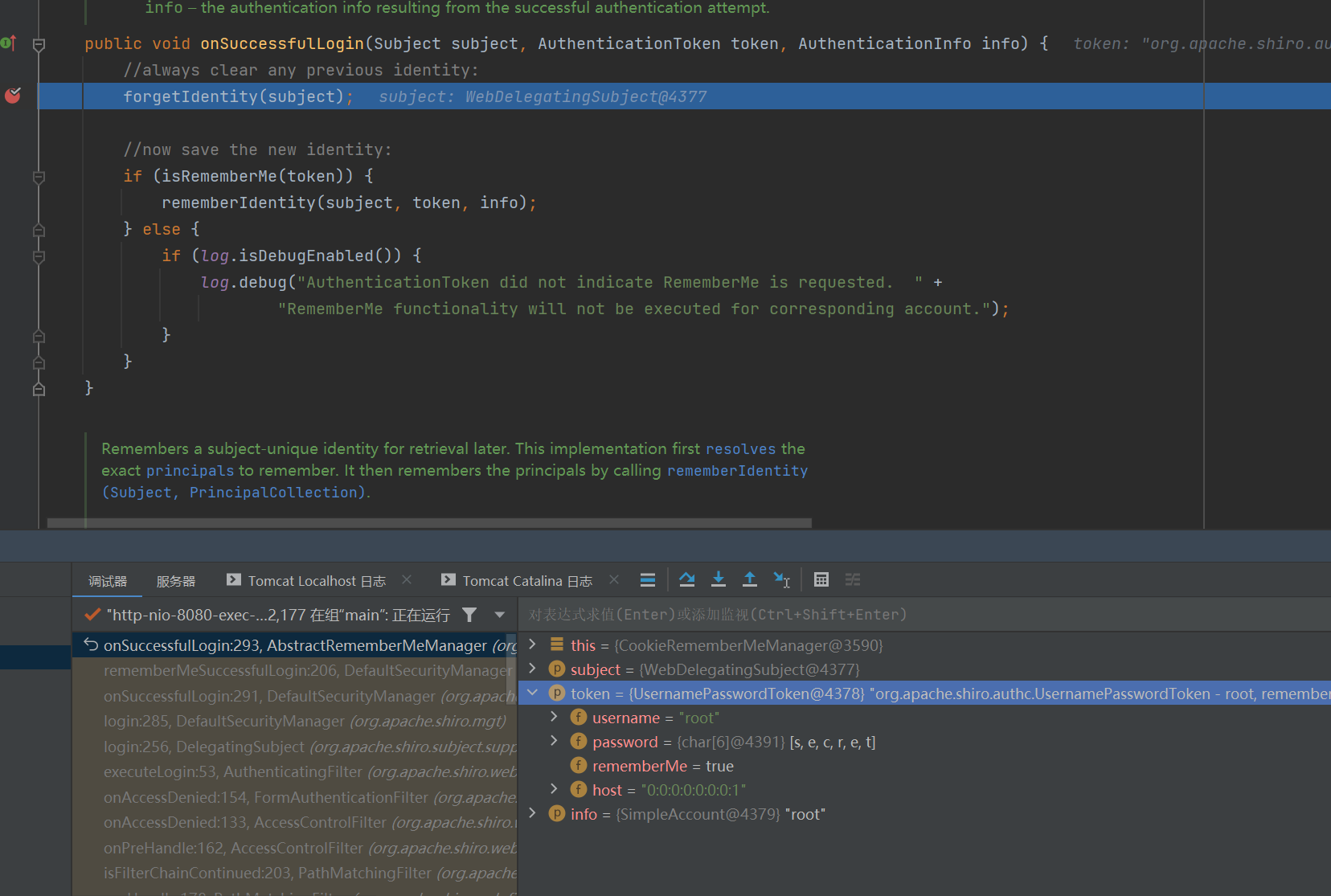Click the inline token value hint

tap(1202, 43)
